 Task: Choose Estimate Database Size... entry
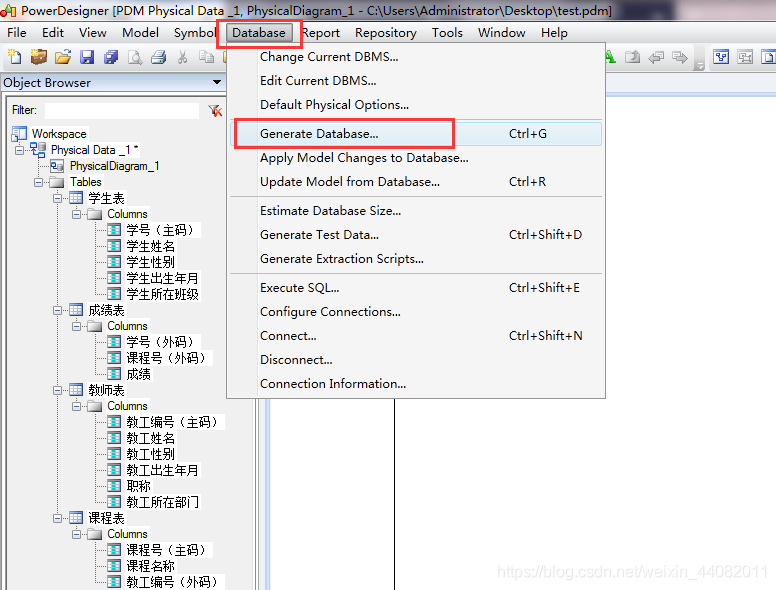point(416,211)
